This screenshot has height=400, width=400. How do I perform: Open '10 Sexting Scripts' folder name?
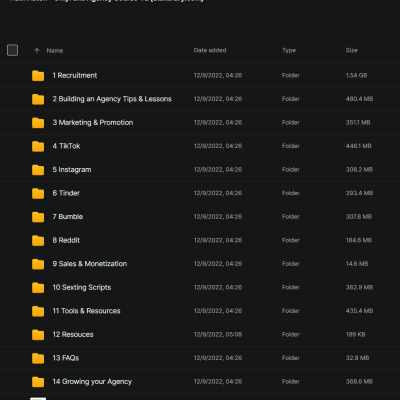coord(82,287)
